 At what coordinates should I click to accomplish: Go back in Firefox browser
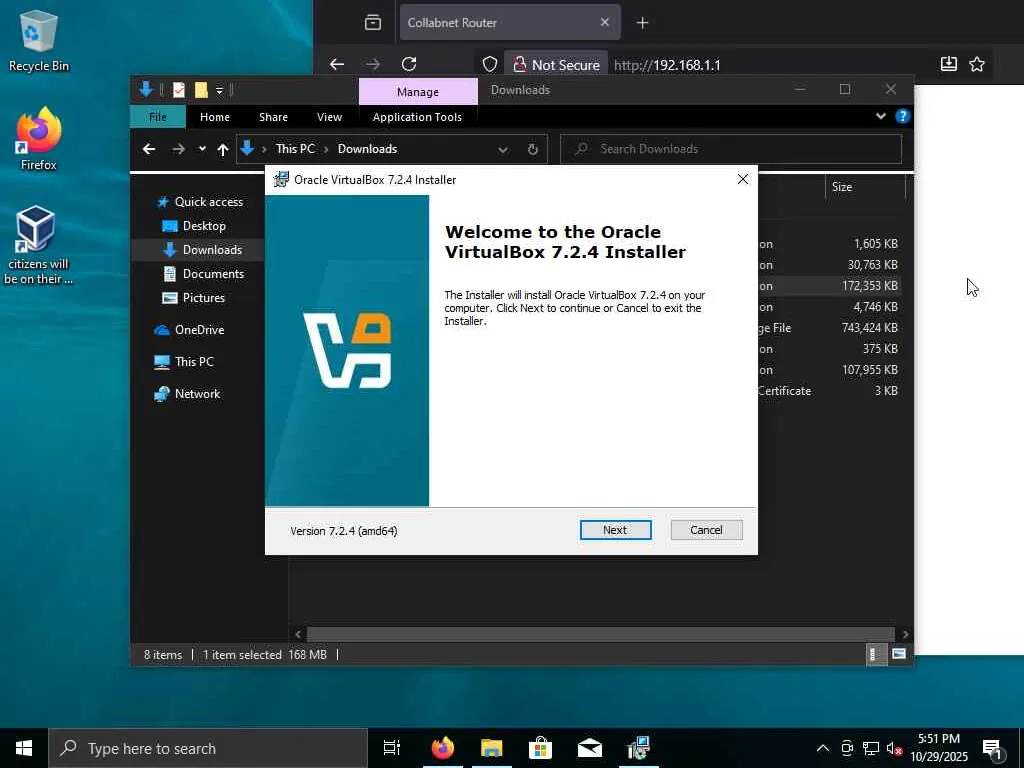[337, 64]
